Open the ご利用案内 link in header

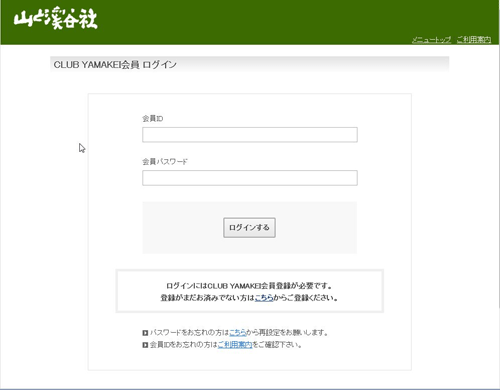pos(474,40)
